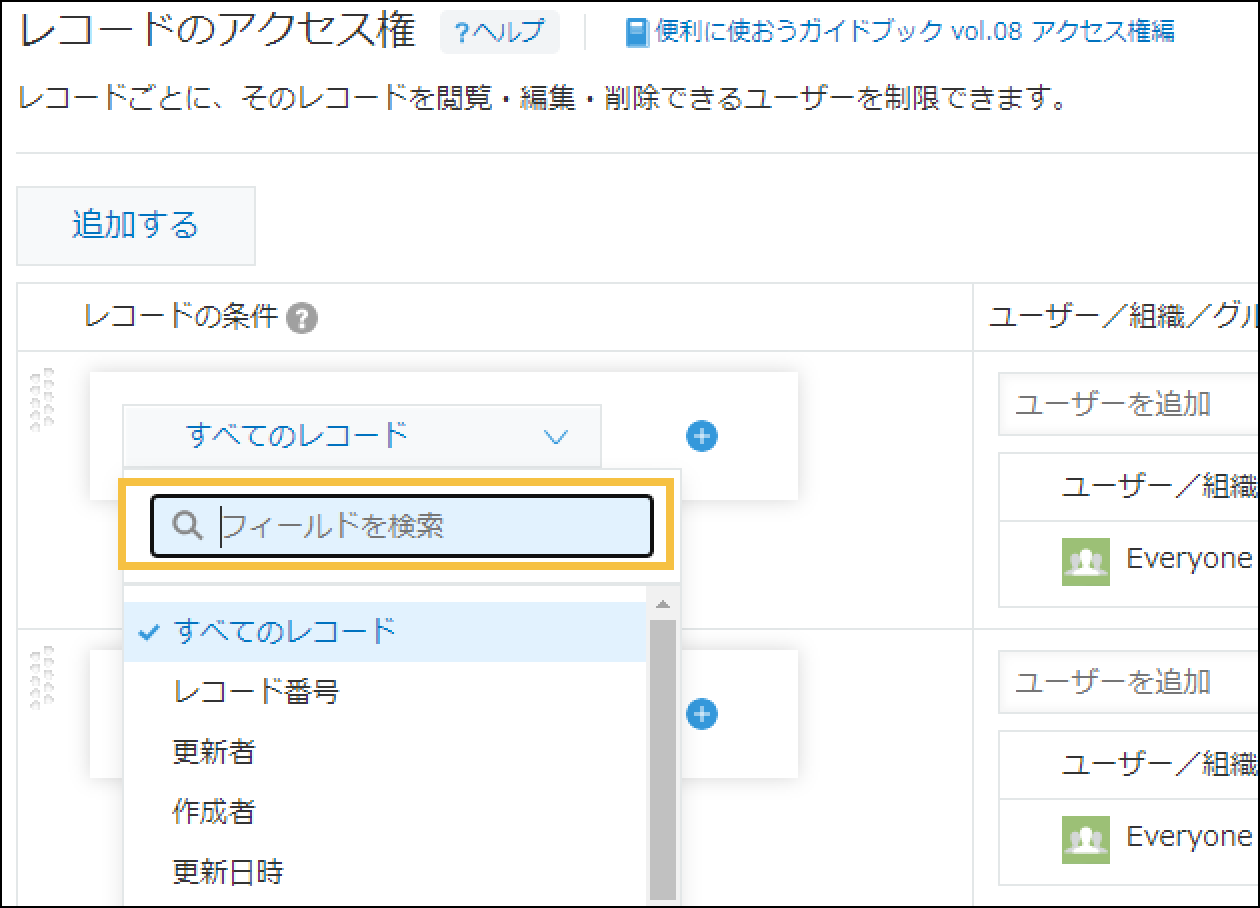
Task: Choose the 更新者 entry in the list
Action: point(212,752)
